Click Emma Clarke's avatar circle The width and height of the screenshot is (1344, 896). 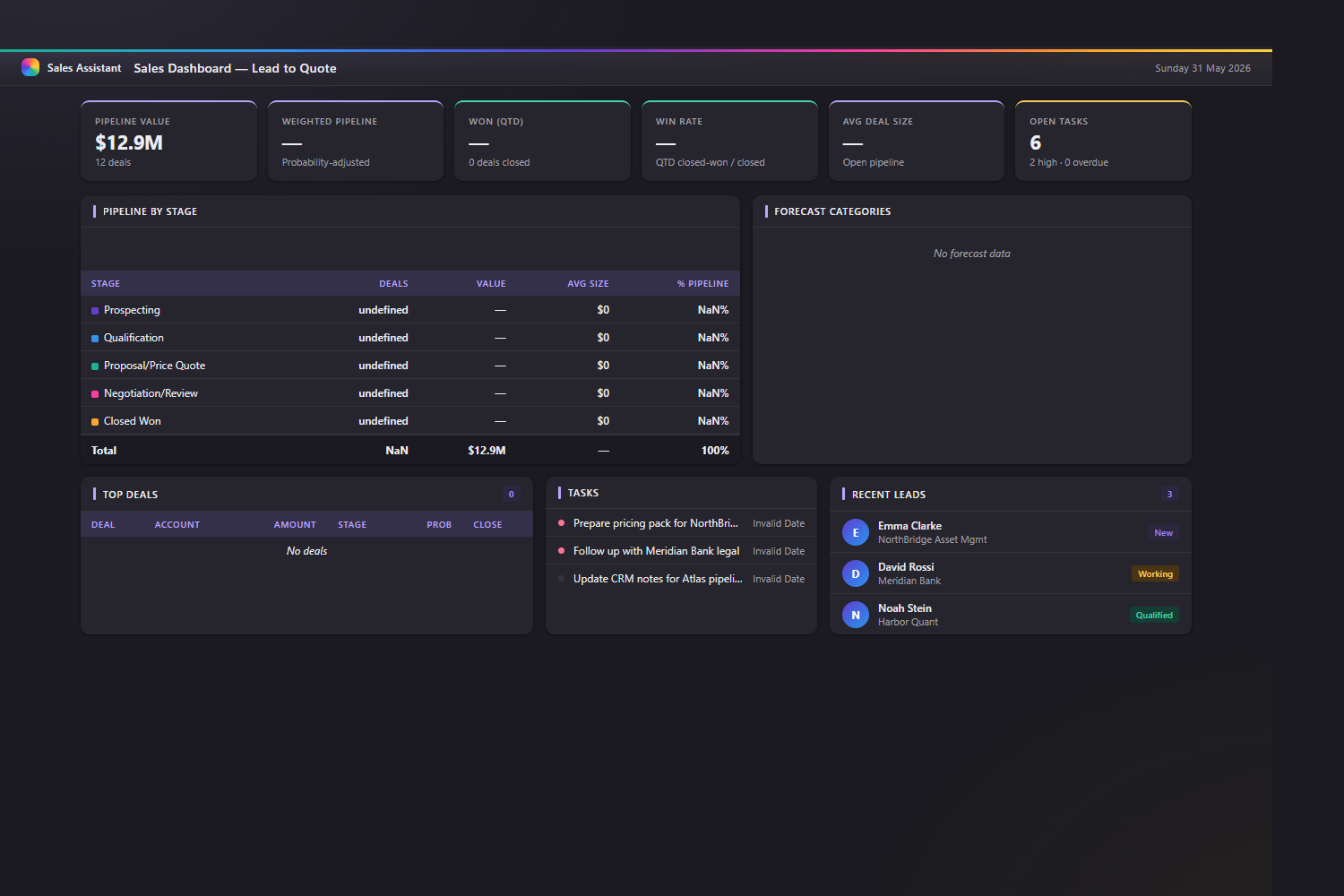pos(856,532)
